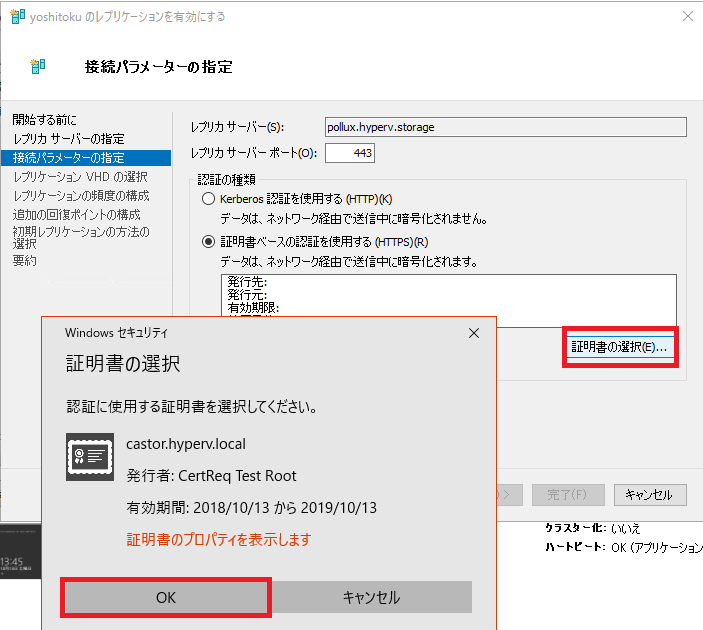703x630 pixels.
Task: Open 追加の回復ポイントの構成 step
Action: point(77,214)
